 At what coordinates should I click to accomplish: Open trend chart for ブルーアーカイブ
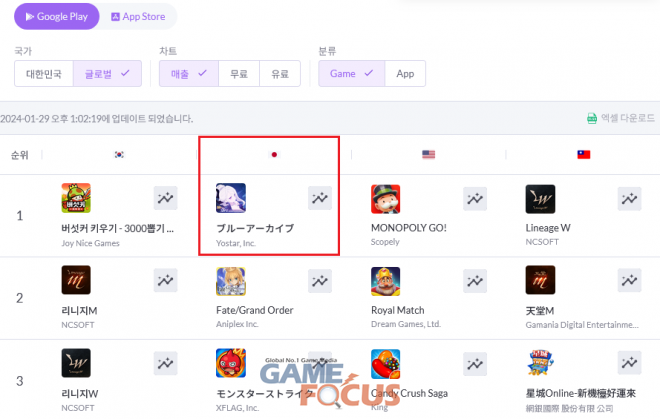[320, 198]
